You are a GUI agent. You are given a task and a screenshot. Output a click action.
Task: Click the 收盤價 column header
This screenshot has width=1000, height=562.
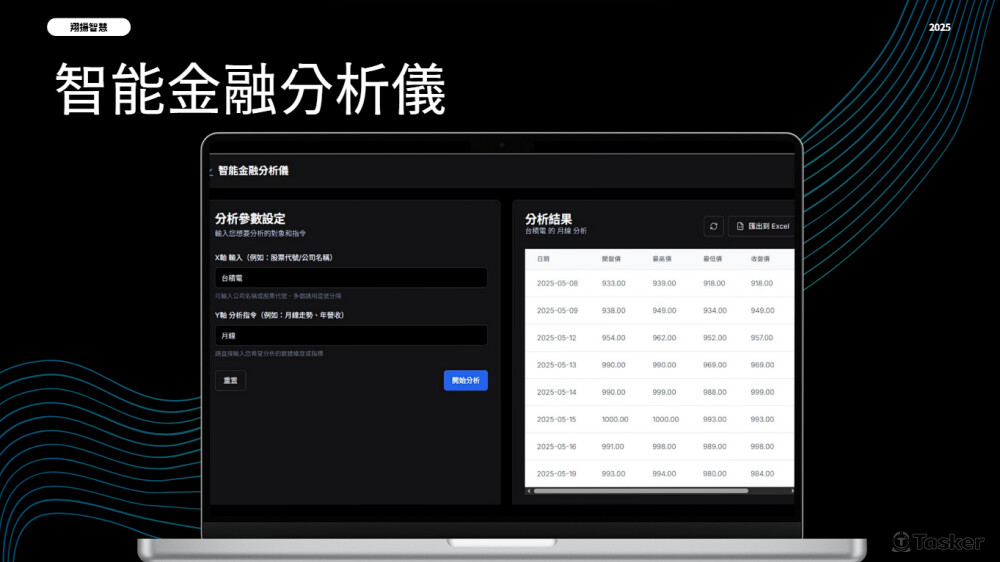[760, 259]
